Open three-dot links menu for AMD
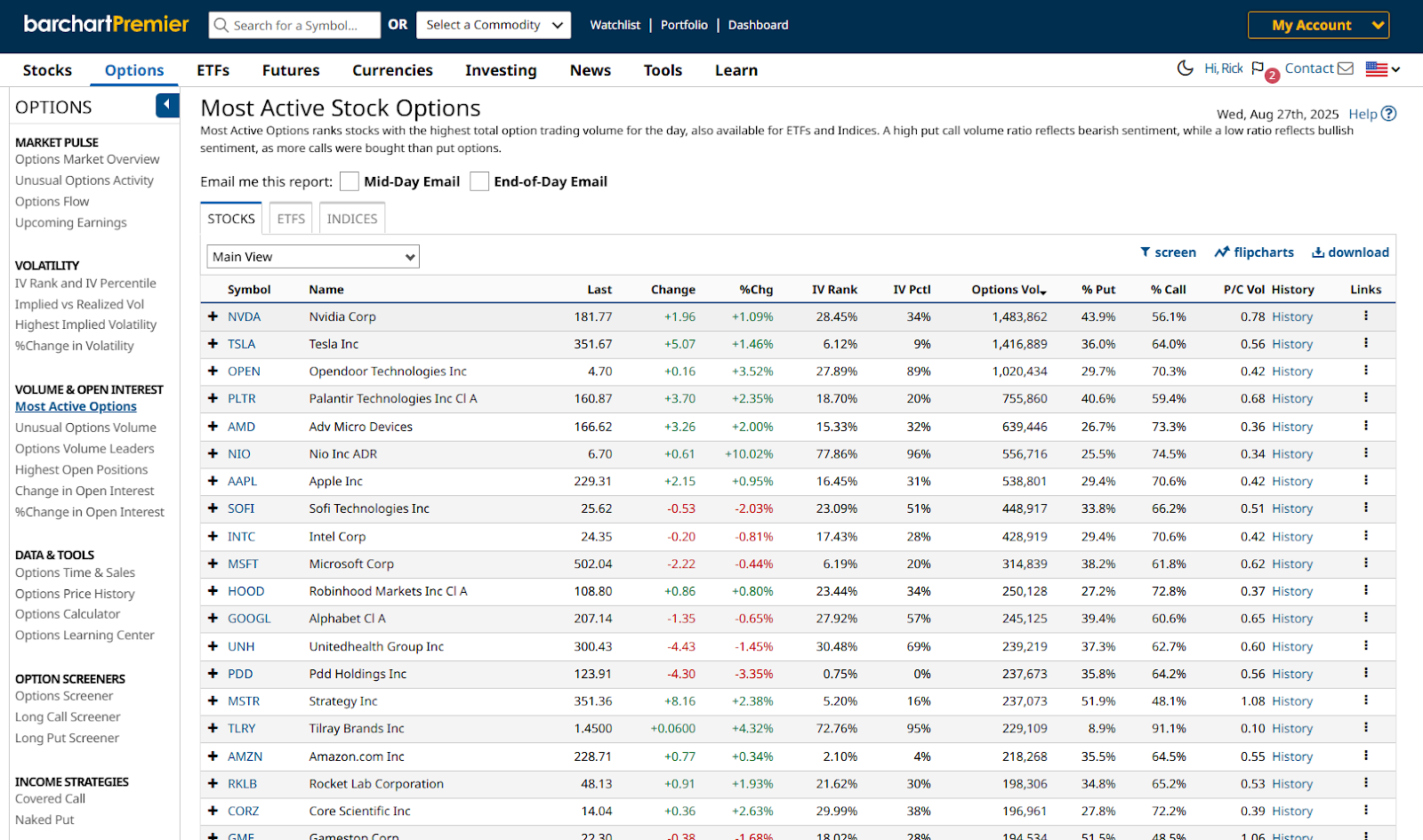This screenshot has width=1423, height=840. [1366, 426]
